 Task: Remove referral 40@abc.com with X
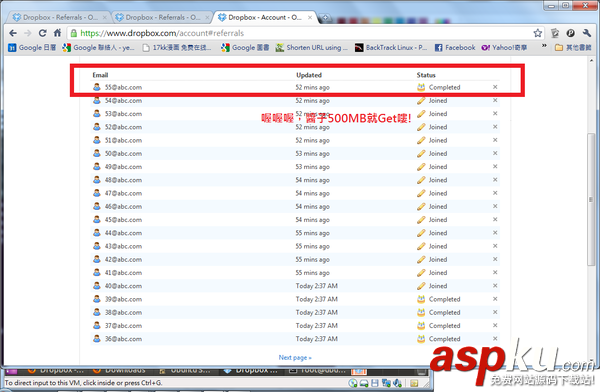click(x=495, y=286)
